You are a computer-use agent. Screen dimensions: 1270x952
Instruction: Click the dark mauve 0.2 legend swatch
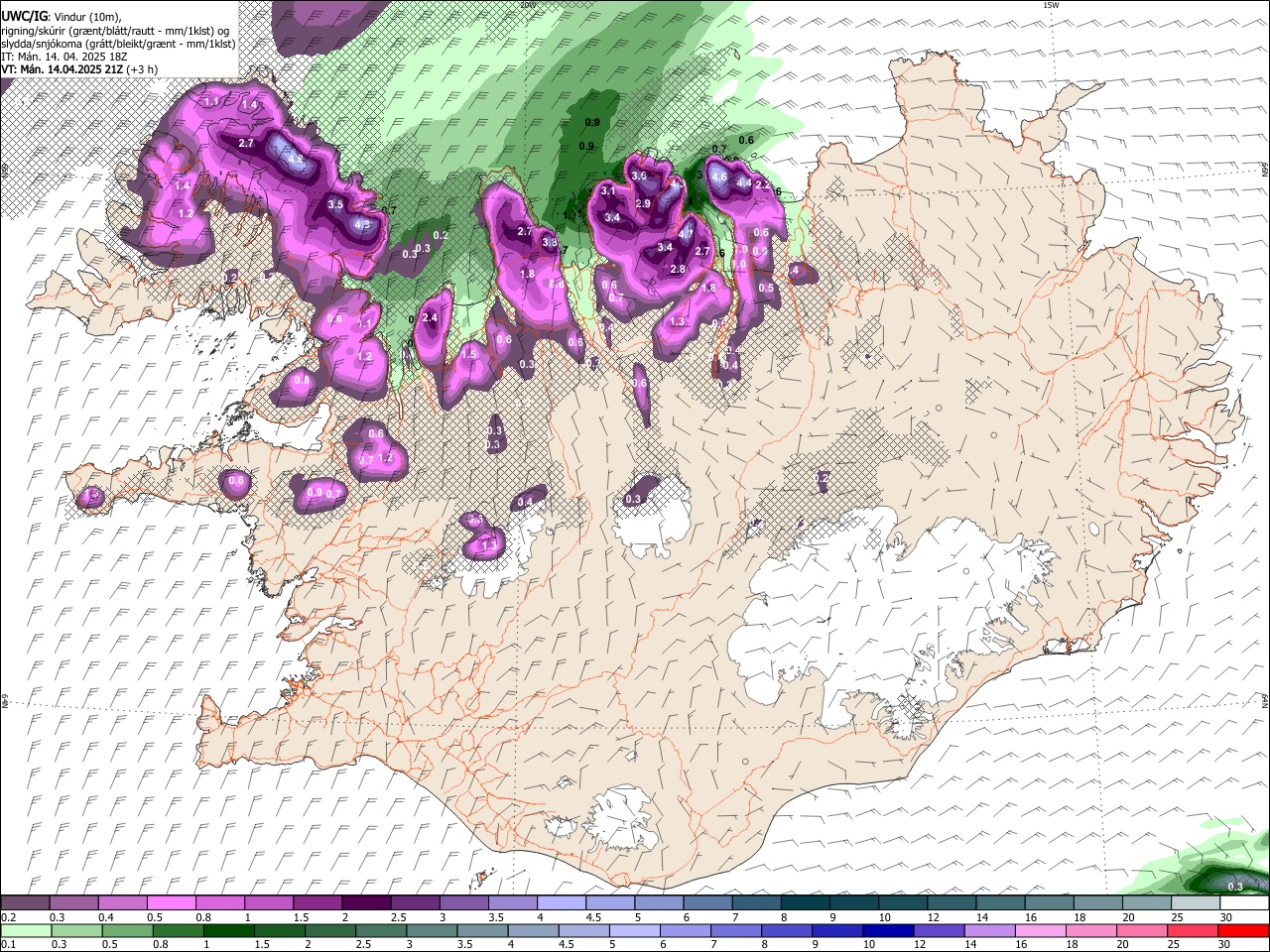(x=24, y=903)
